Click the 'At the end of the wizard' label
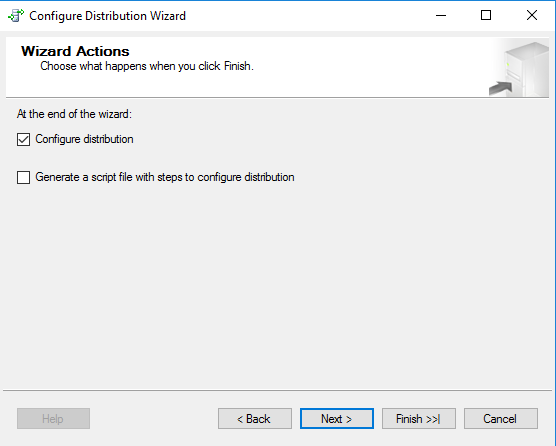The width and height of the screenshot is (556, 446). 74,114
